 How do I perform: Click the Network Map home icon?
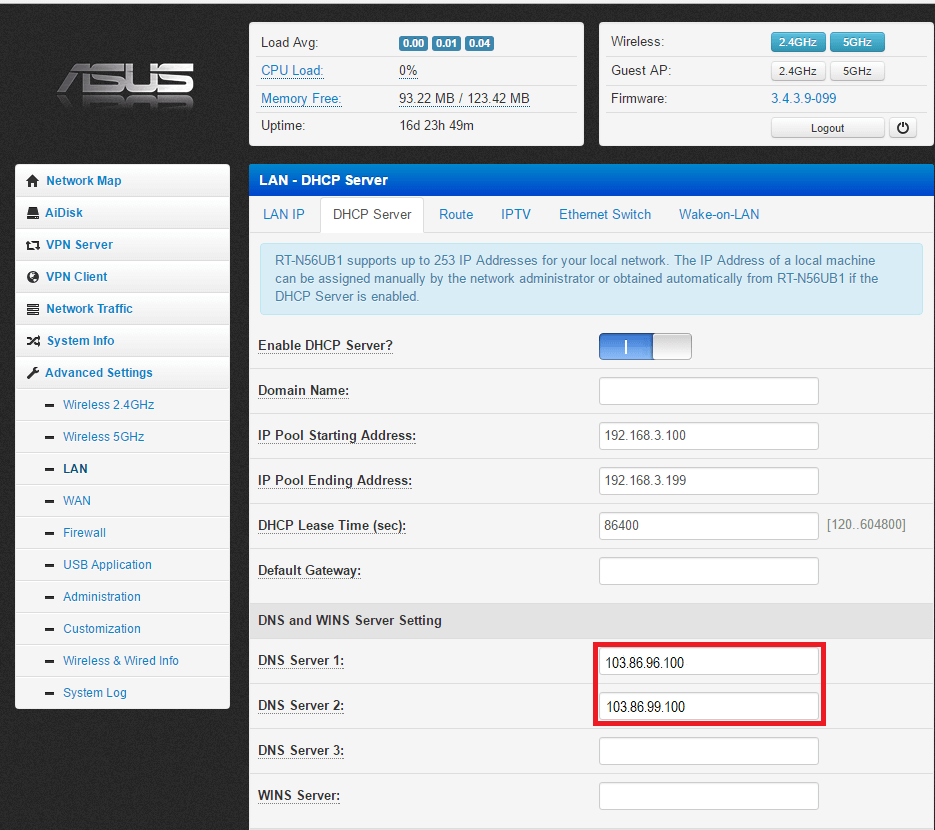pyautogui.click(x=33, y=181)
